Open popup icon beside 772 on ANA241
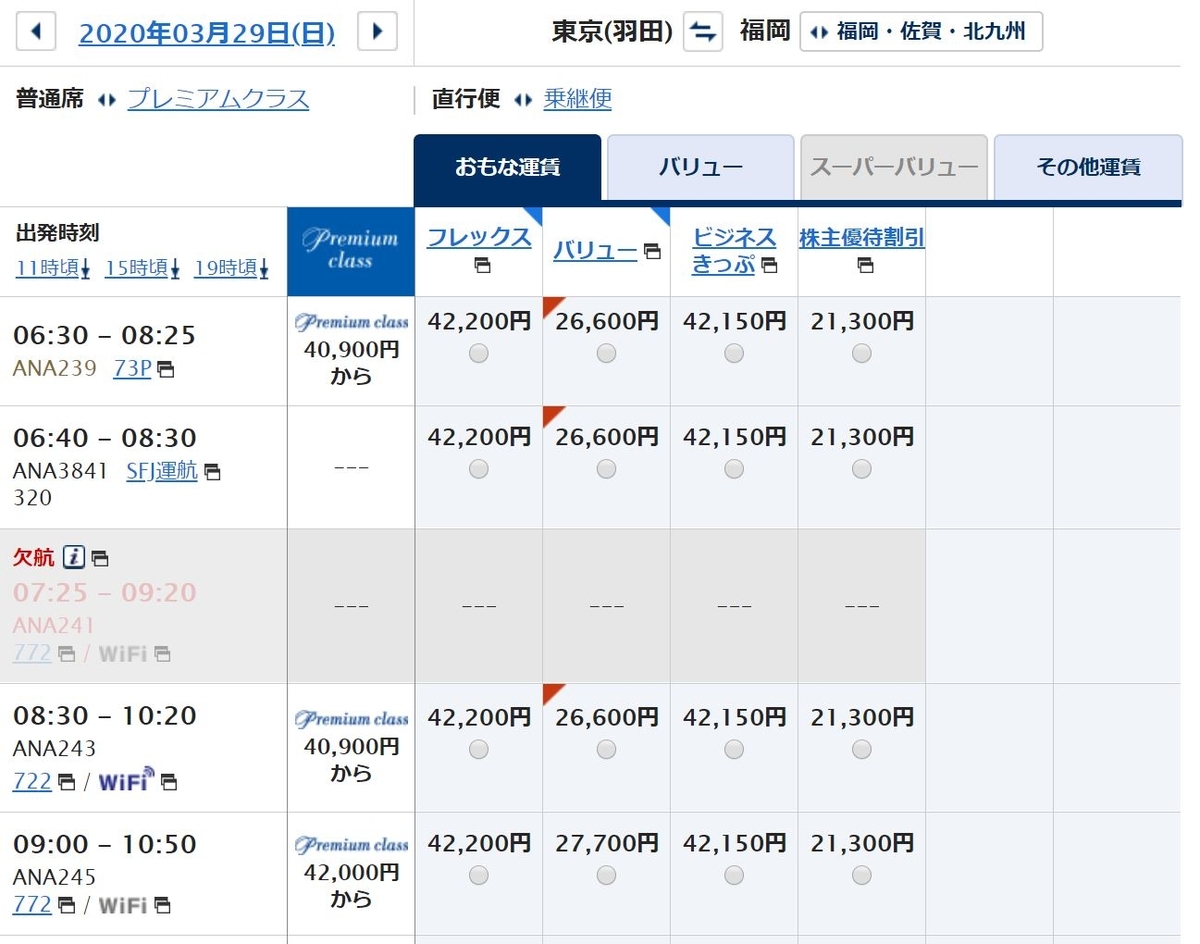 66,654
